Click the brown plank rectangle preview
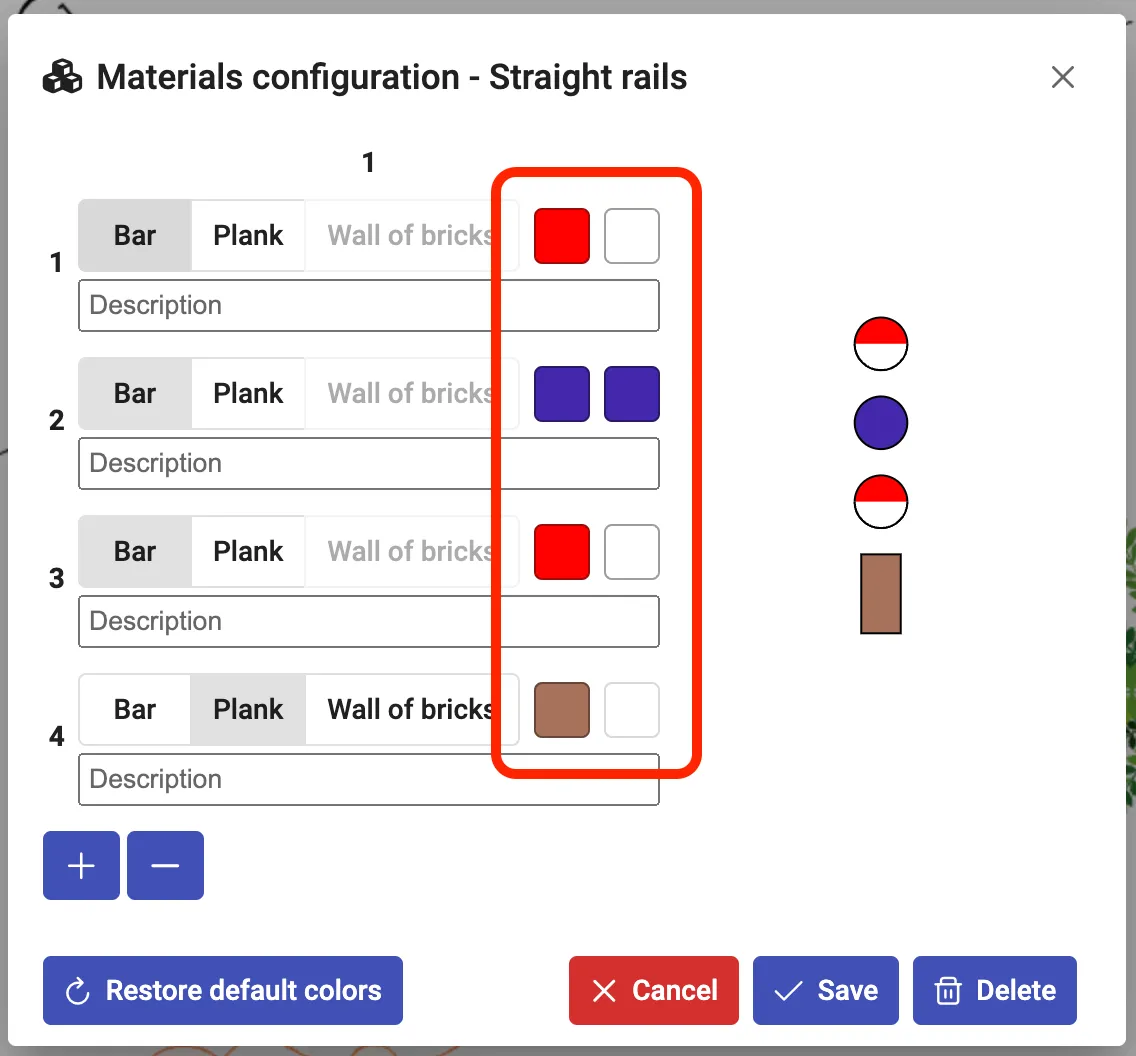 [x=881, y=593]
